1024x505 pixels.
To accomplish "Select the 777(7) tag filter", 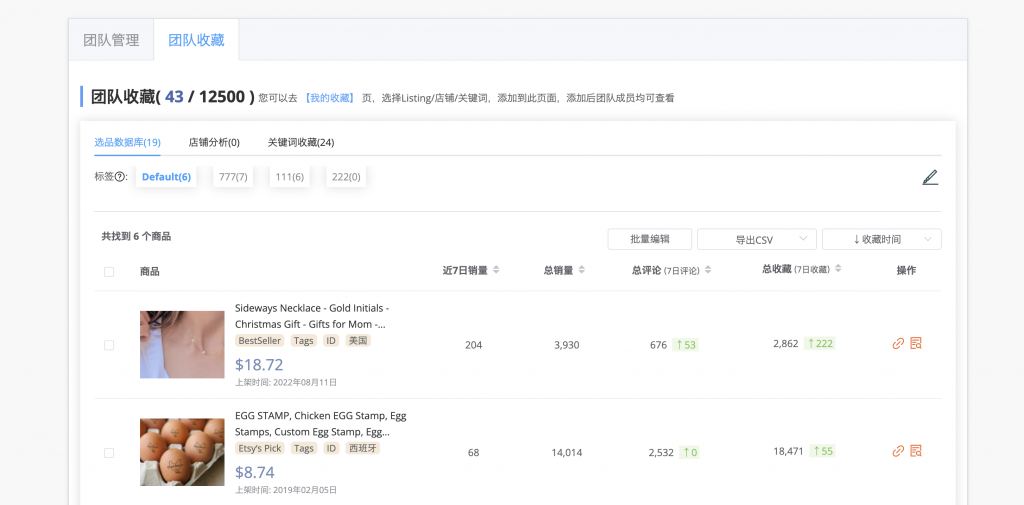I will click(x=233, y=177).
